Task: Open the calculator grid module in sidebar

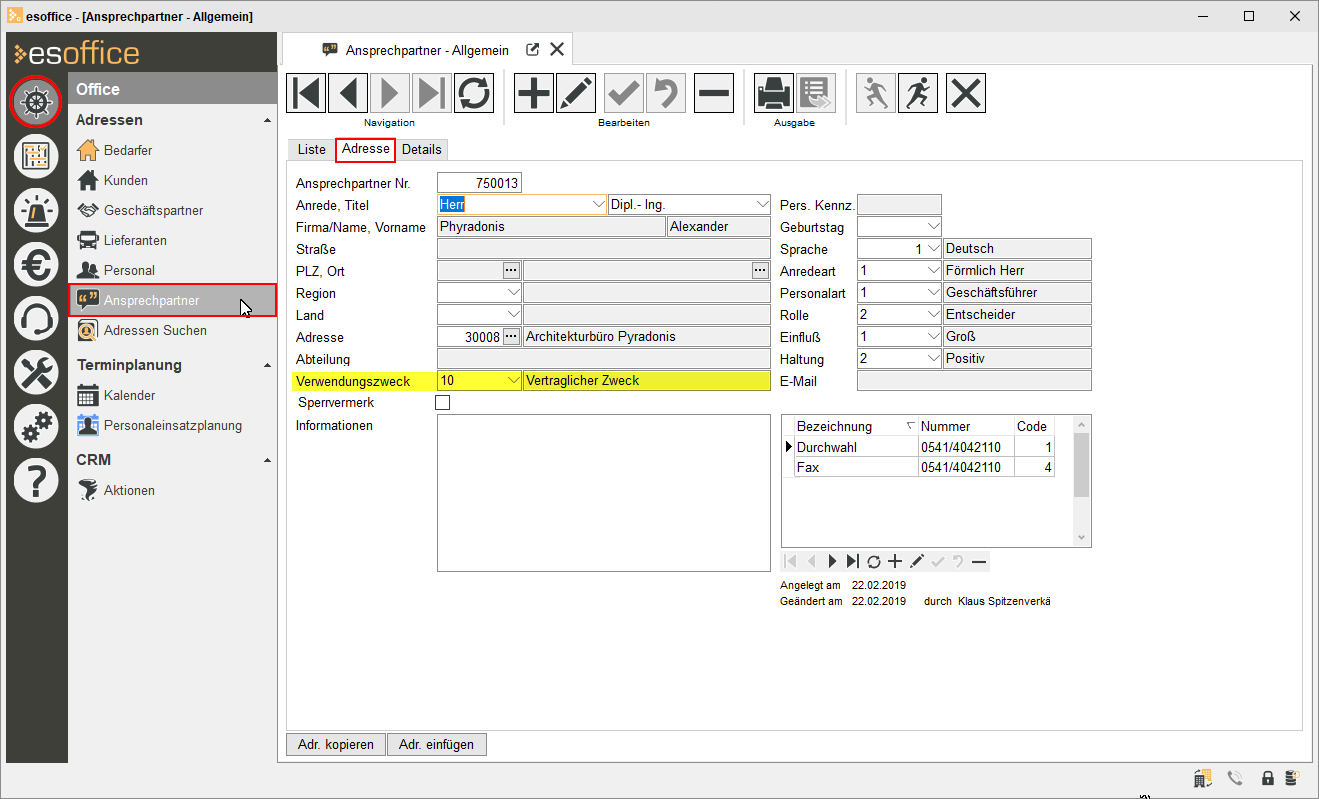Action: (36, 156)
